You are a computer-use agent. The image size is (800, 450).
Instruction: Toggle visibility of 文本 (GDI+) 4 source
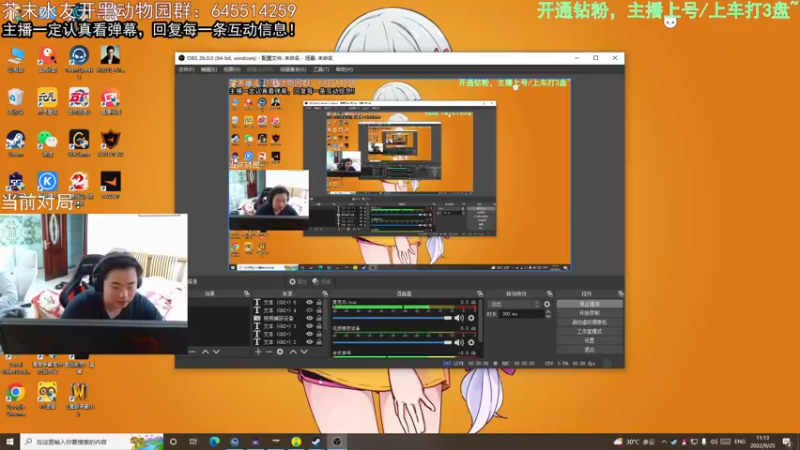pyautogui.click(x=309, y=310)
